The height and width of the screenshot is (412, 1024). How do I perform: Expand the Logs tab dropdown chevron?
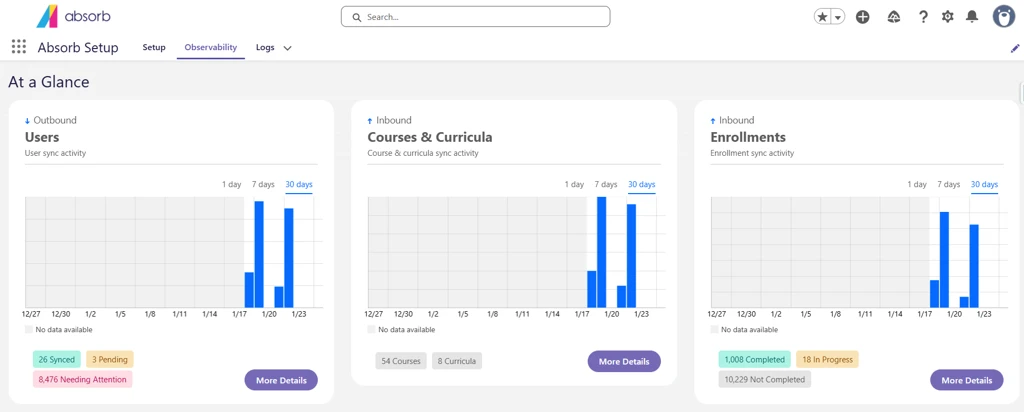287,48
